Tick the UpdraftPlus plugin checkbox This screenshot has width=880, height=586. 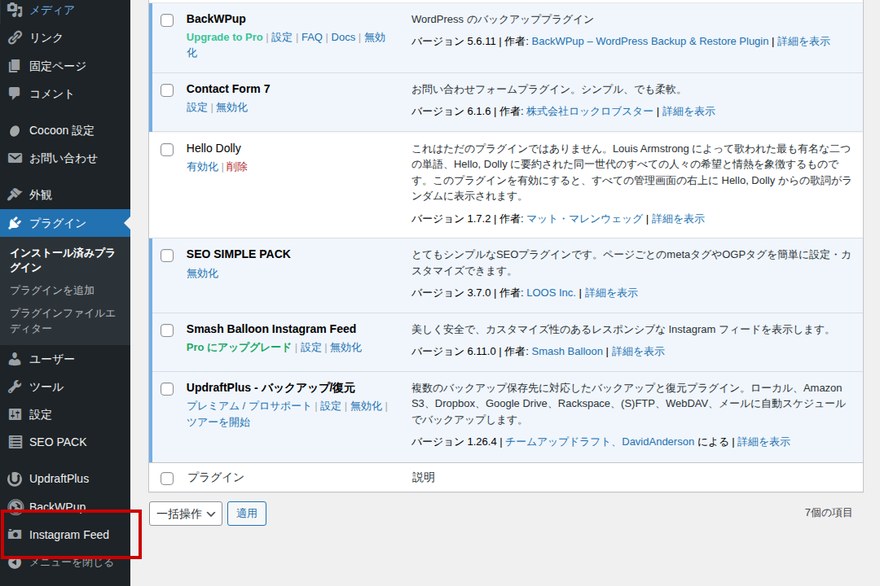coord(167,389)
